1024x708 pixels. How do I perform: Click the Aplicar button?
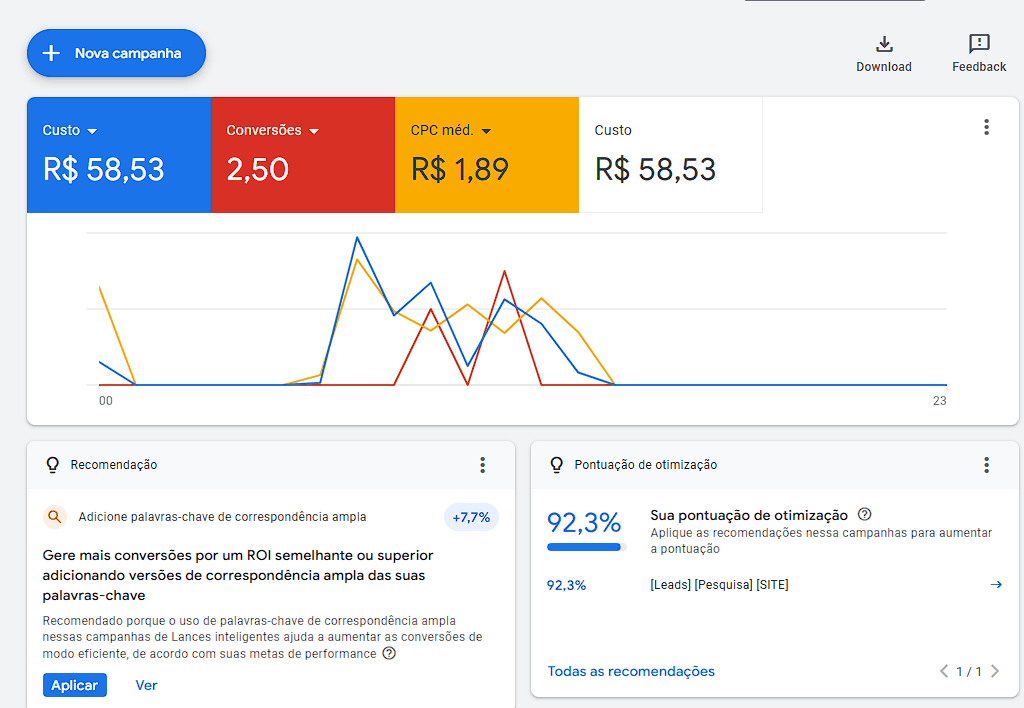[x=74, y=685]
